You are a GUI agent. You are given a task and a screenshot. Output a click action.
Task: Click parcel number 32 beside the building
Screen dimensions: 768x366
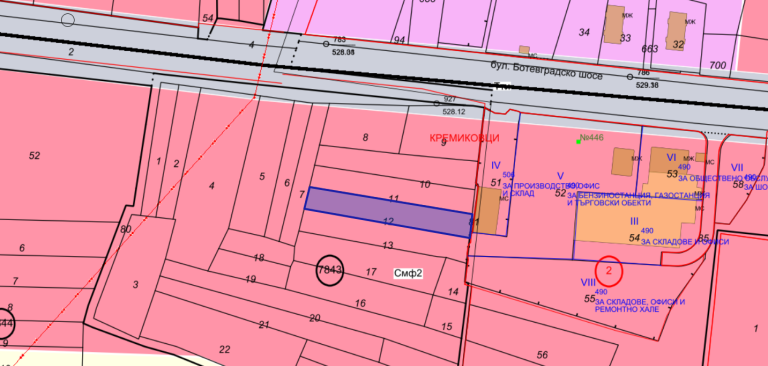678,45
